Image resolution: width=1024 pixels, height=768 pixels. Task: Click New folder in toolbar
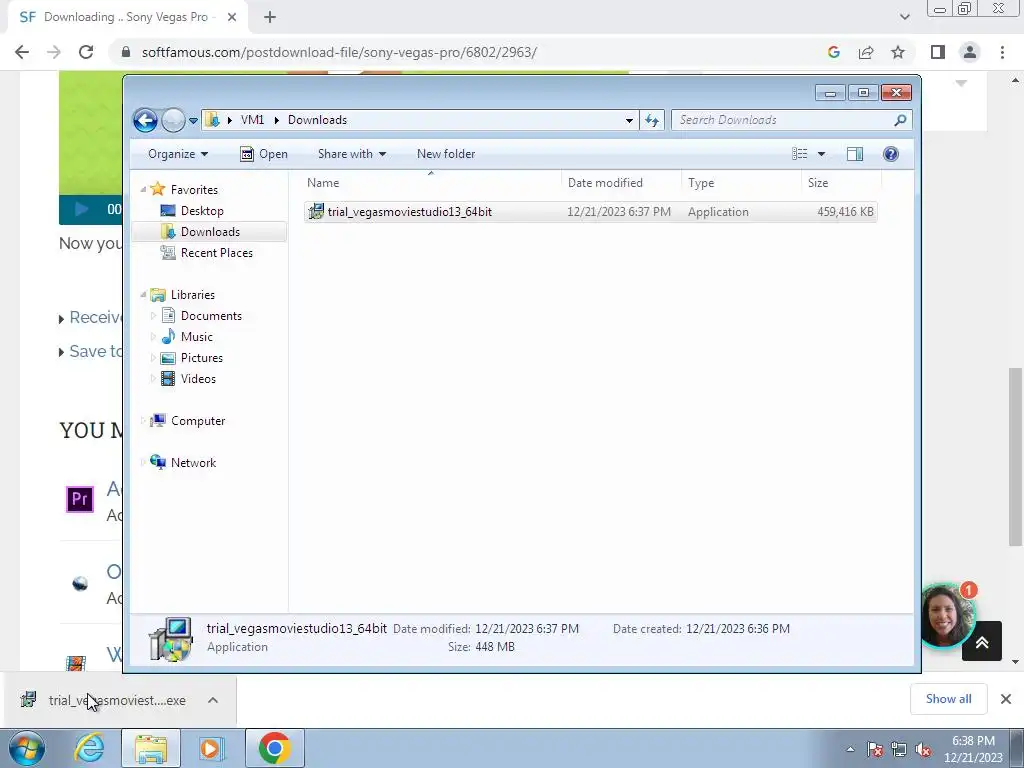(446, 154)
